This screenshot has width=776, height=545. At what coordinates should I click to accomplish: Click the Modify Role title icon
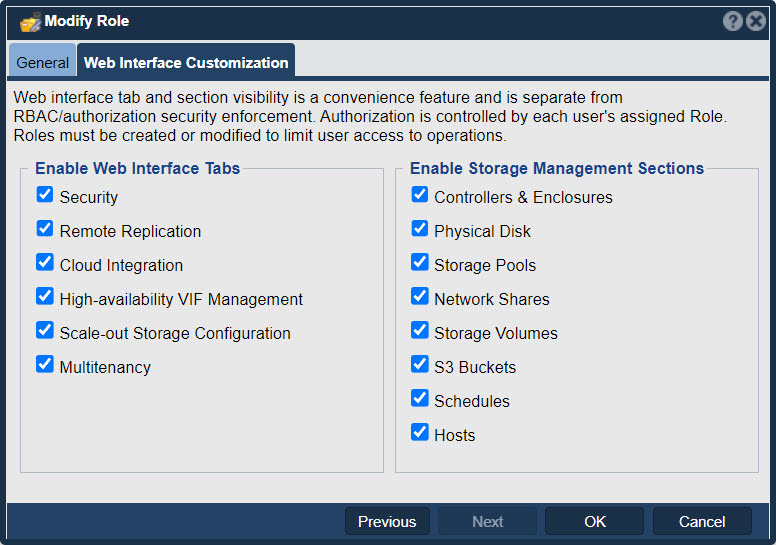coord(30,22)
